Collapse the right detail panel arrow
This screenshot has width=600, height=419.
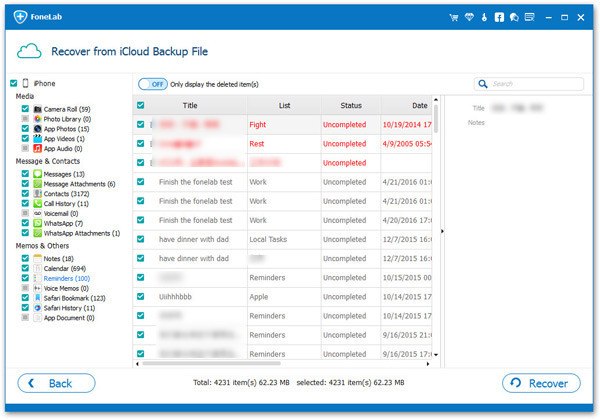[442, 231]
